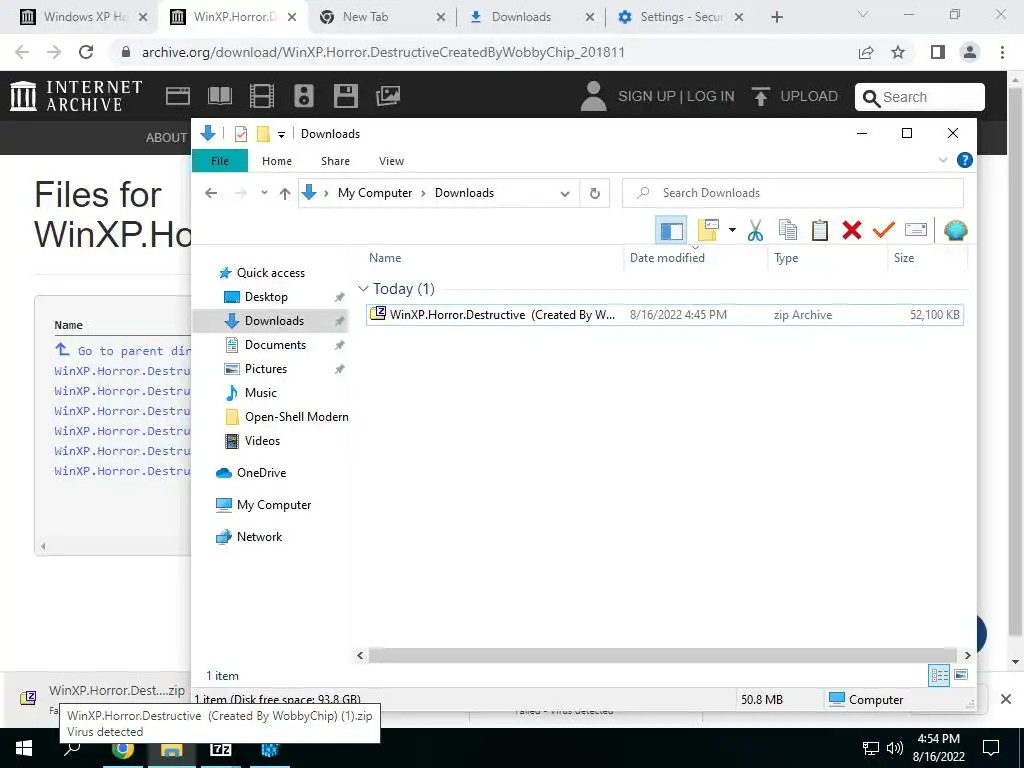Image resolution: width=1024 pixels, height=768 pixels.
Task: Select My Computer in navigation pane
Action: [274, 505]
